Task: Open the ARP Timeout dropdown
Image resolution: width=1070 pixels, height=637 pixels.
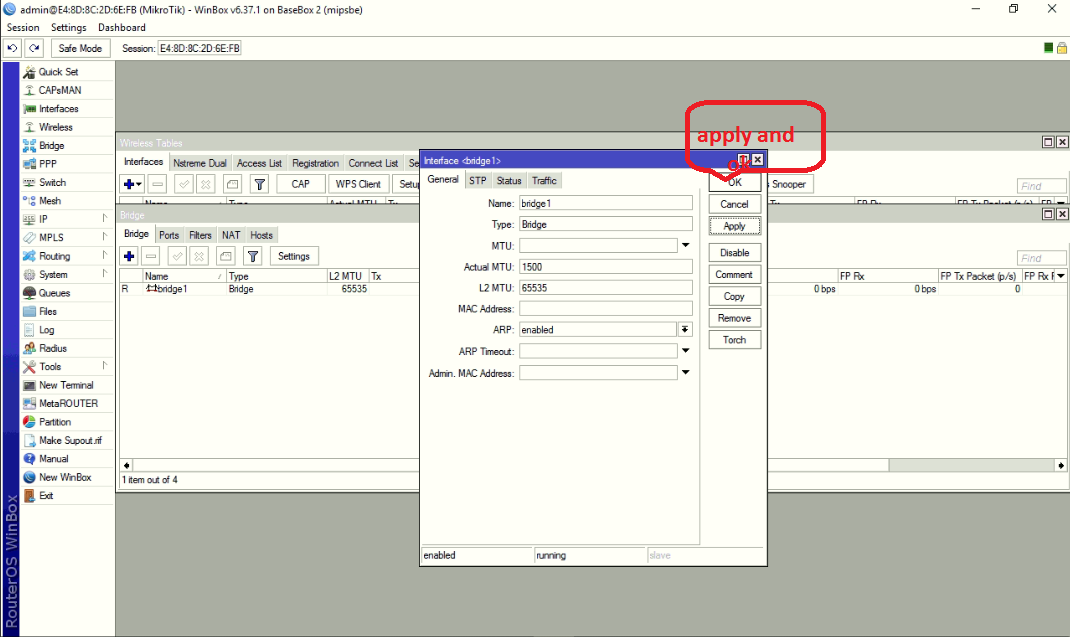Action: click(686, 350)
